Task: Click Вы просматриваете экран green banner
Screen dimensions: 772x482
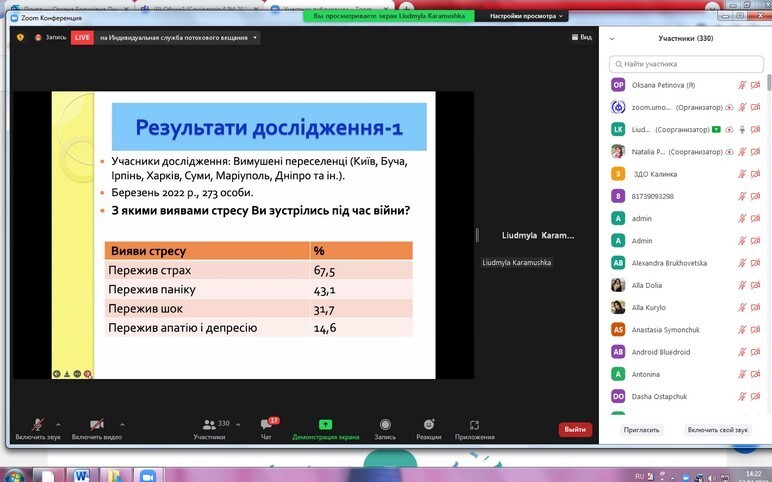Action: point(389,16)
